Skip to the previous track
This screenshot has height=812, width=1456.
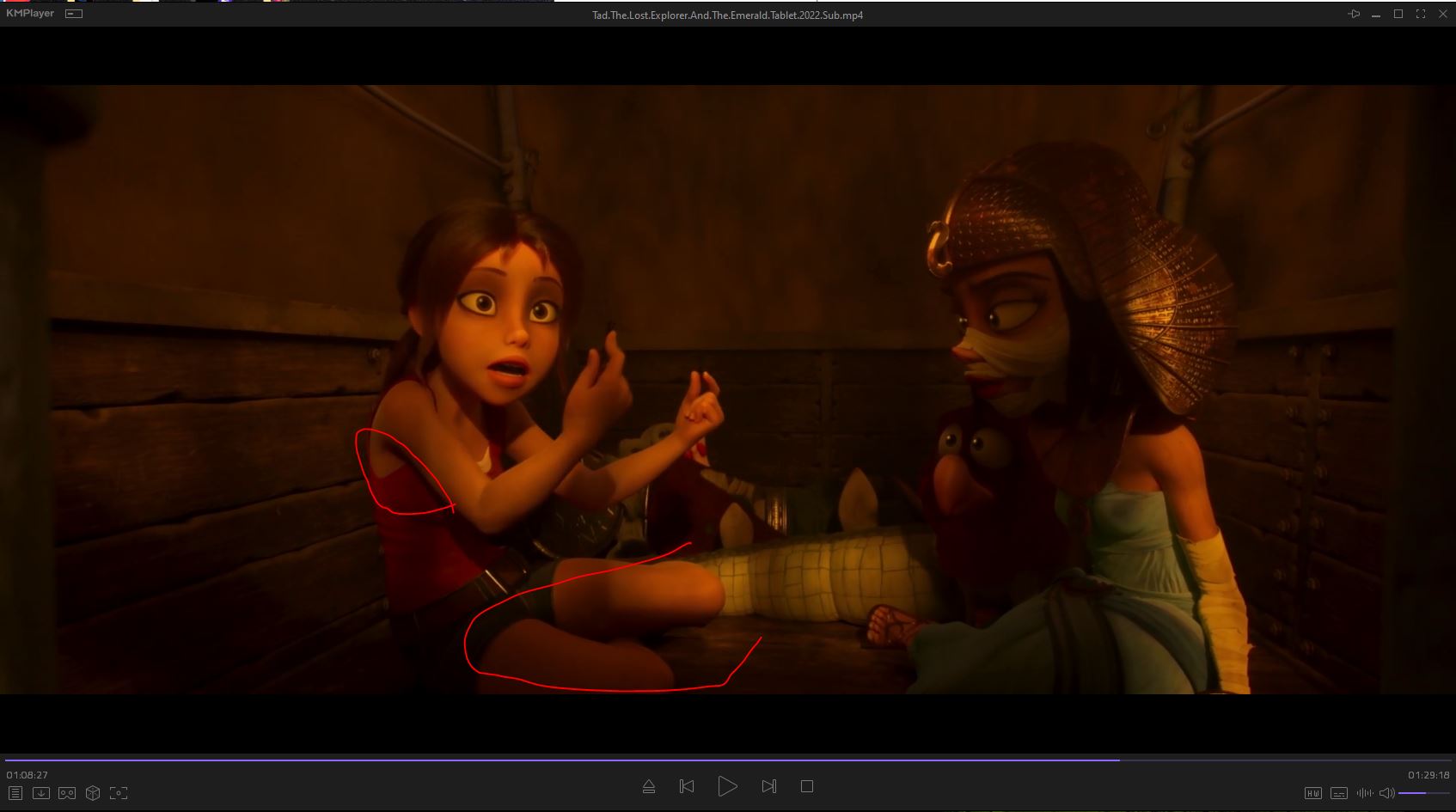(687, 786)
